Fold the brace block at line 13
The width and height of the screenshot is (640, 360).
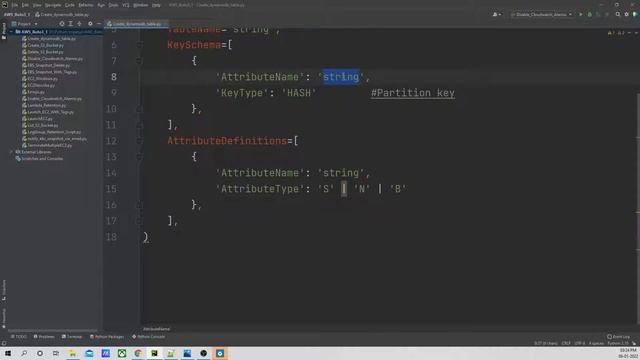(x=139, y=157)
